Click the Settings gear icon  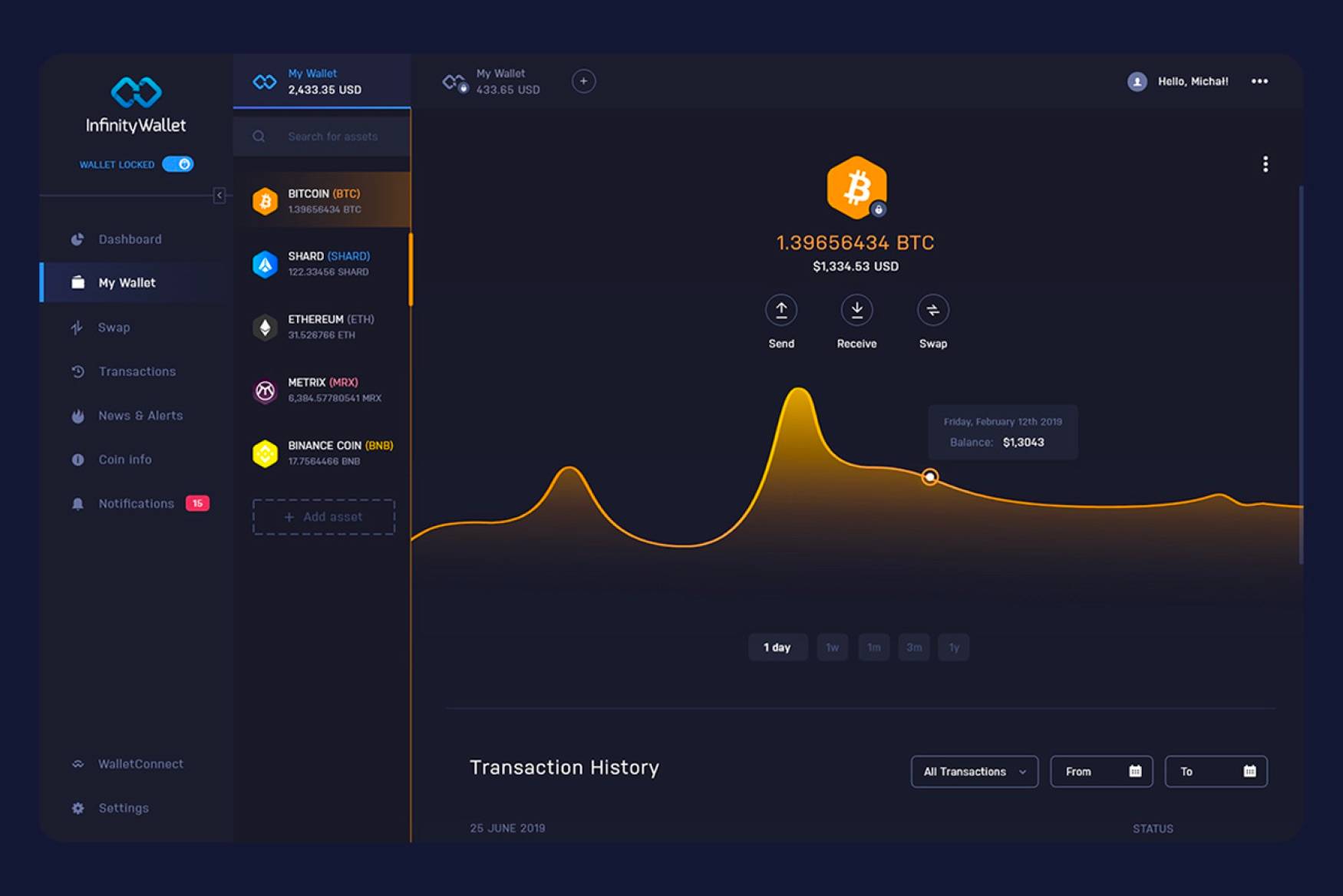[x=78, y=808]
